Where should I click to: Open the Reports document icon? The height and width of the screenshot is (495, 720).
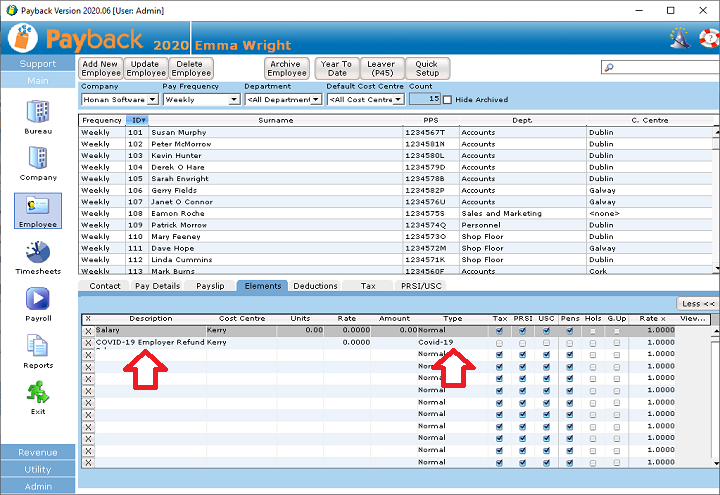pyautogui.click(x=38, y=346)
